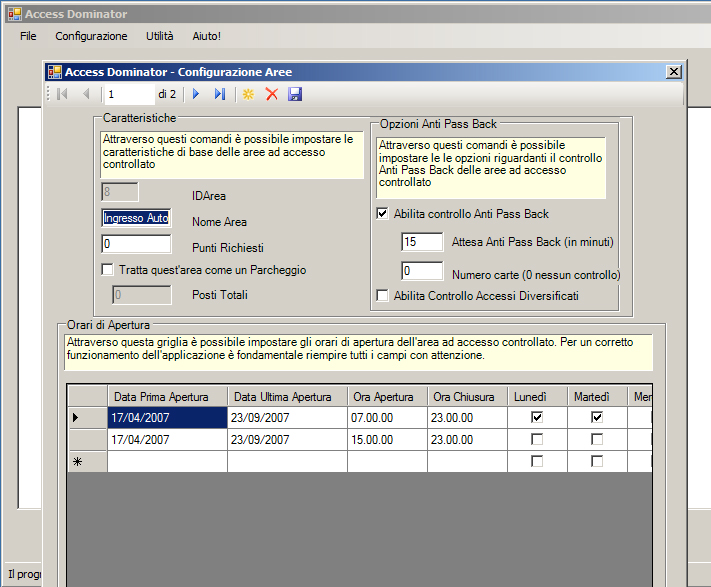Add a new area record
This screenshot has height=587, width=711.
pos(248,94)
